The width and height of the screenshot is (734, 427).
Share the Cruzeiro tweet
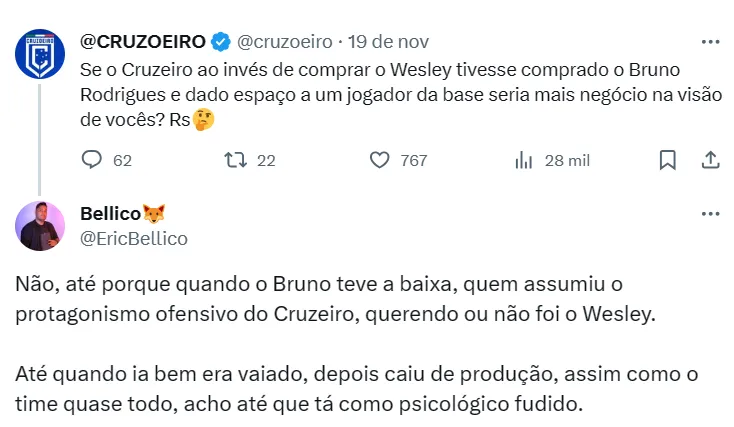pyautogui.click(x=709, y=160)
